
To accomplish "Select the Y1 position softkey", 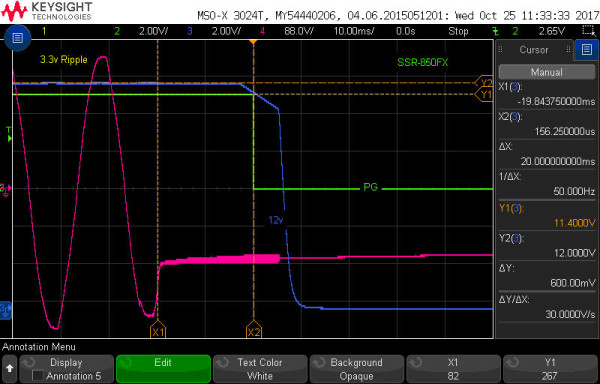I will click(x=549, y=369).
